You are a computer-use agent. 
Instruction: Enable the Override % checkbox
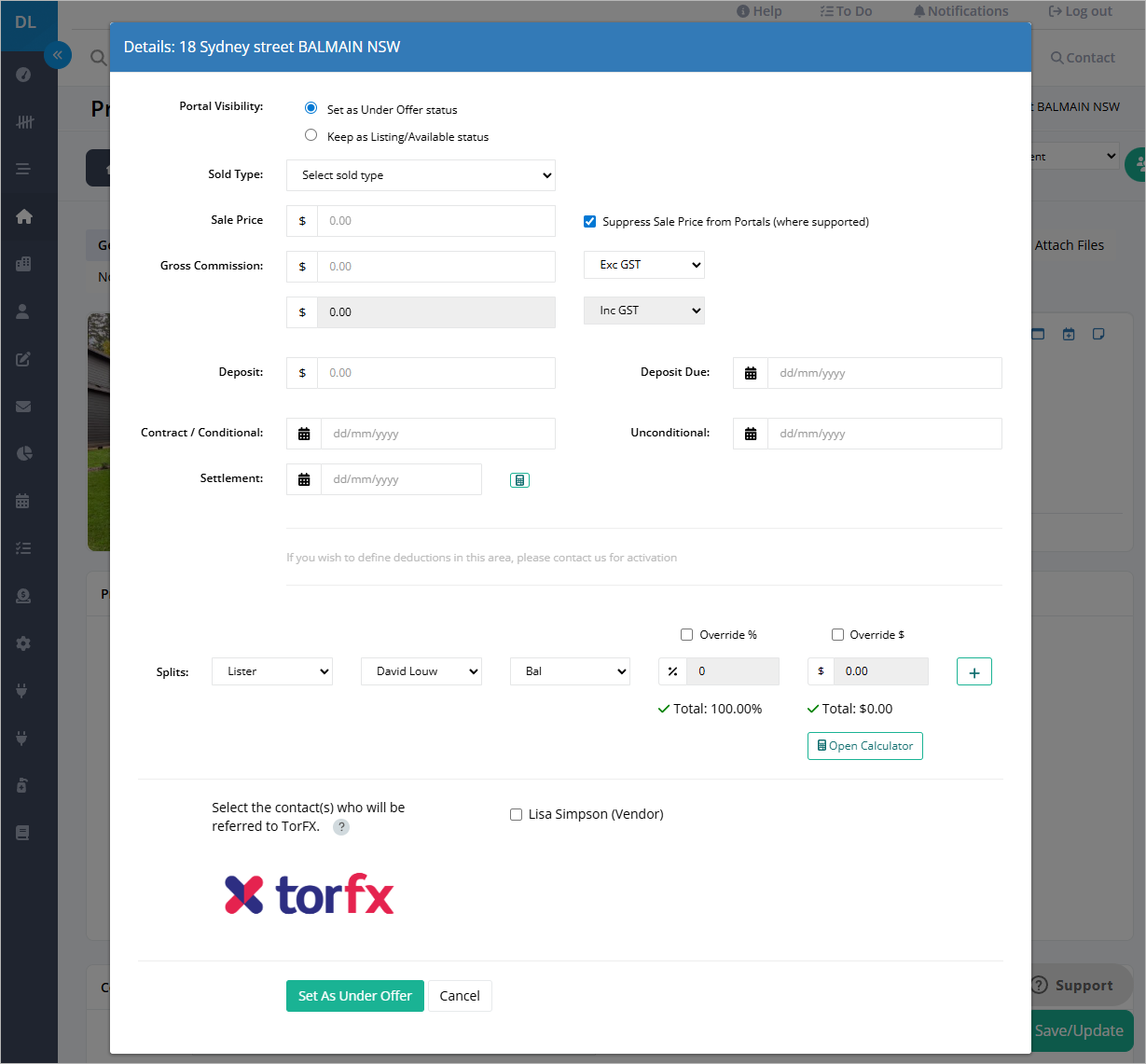point(687,635)
